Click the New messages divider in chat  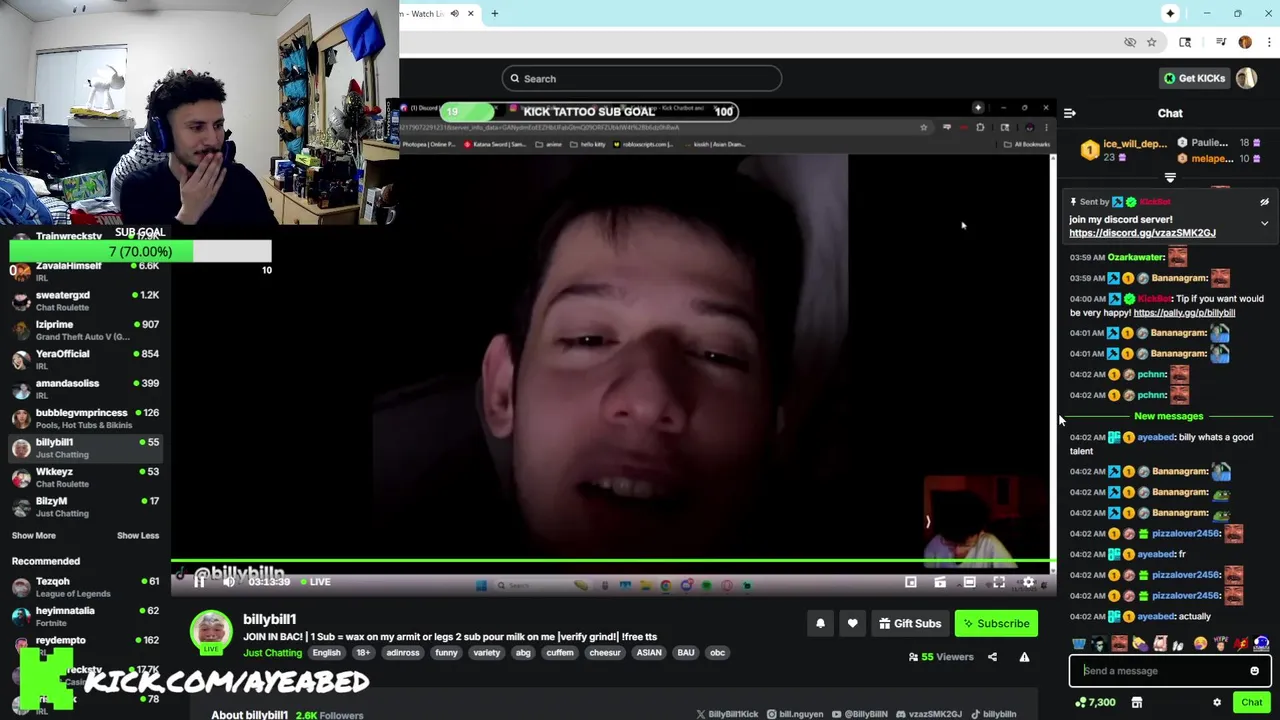click(x=1168, y=416)
